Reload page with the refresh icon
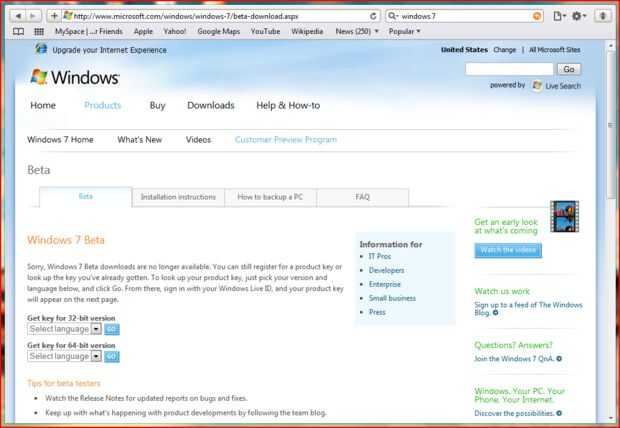Viewport: 620px width, 428px height. [373, 16]
